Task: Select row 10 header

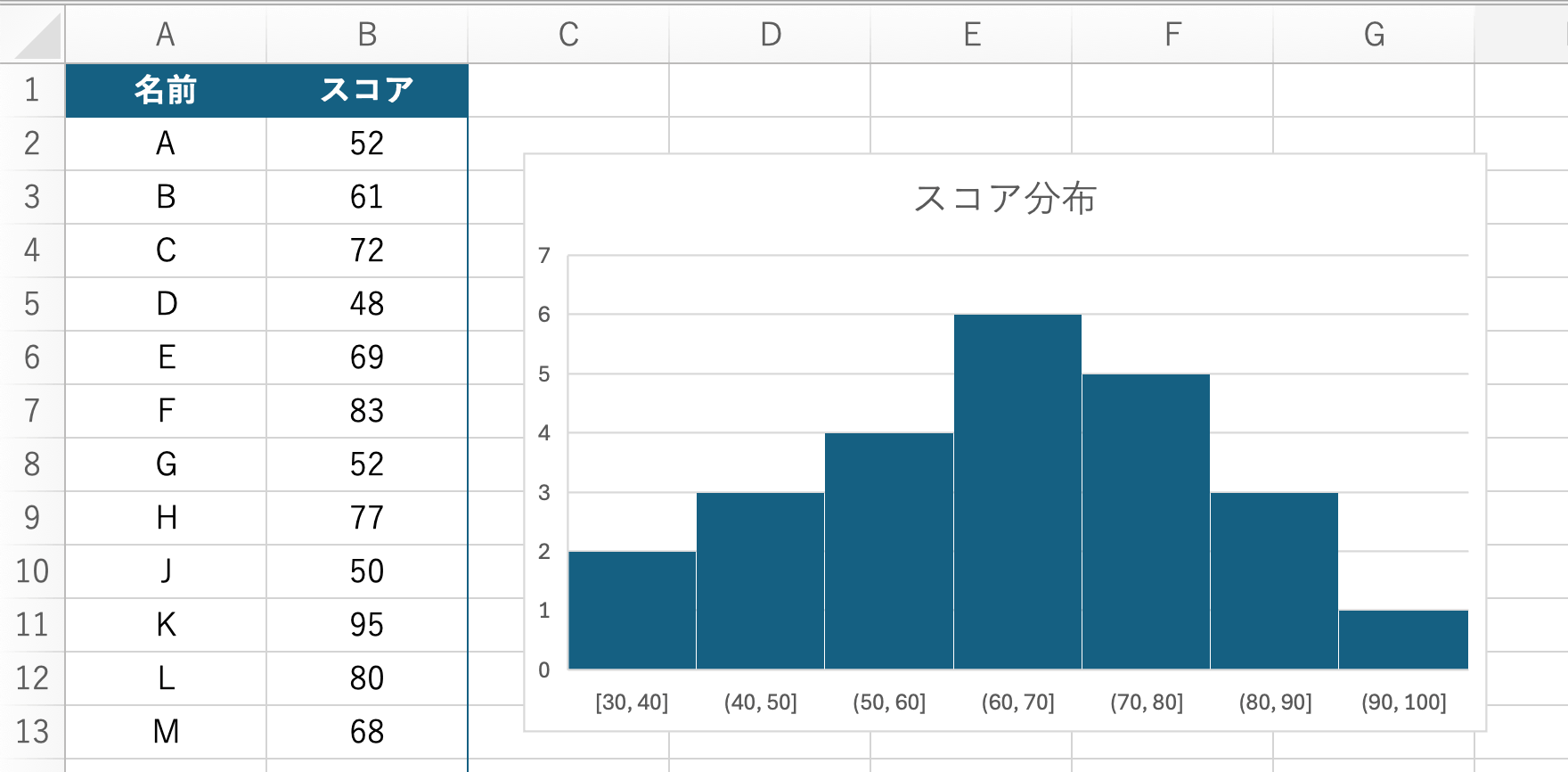Action: tap(32, 571)
